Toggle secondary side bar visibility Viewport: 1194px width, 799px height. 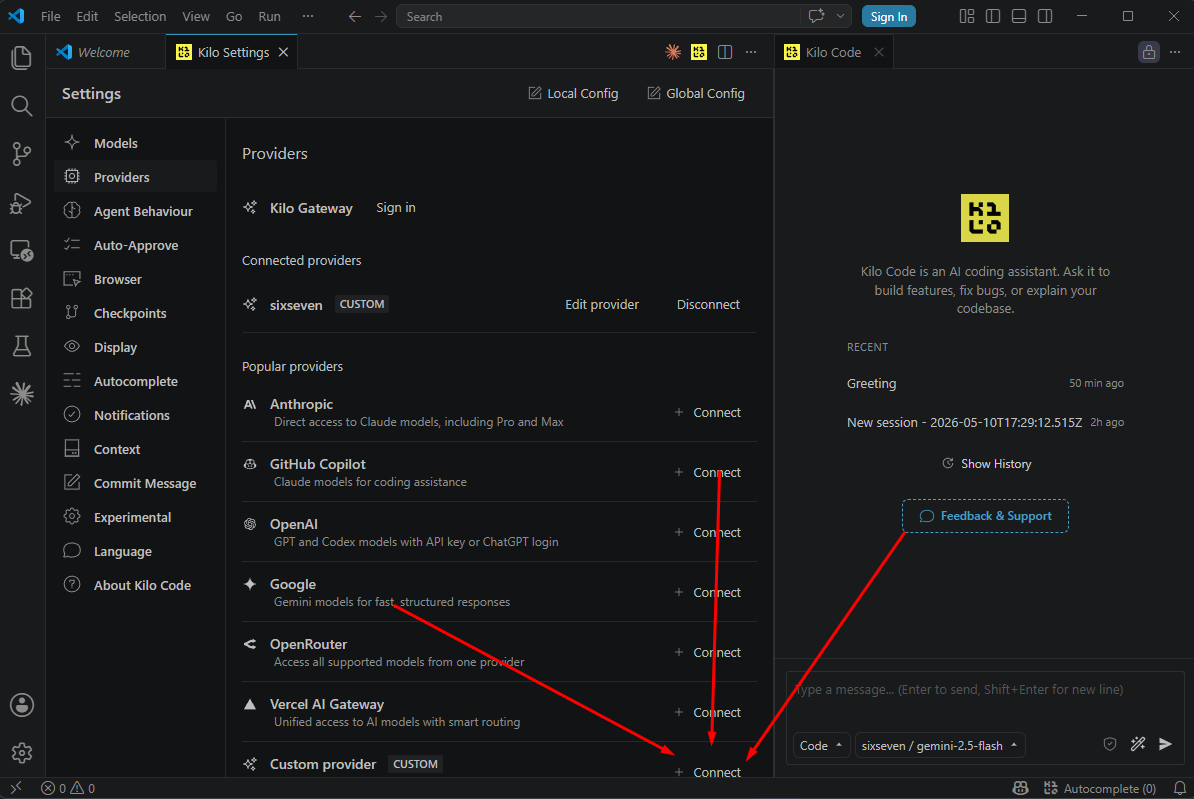pos(1045,16)
